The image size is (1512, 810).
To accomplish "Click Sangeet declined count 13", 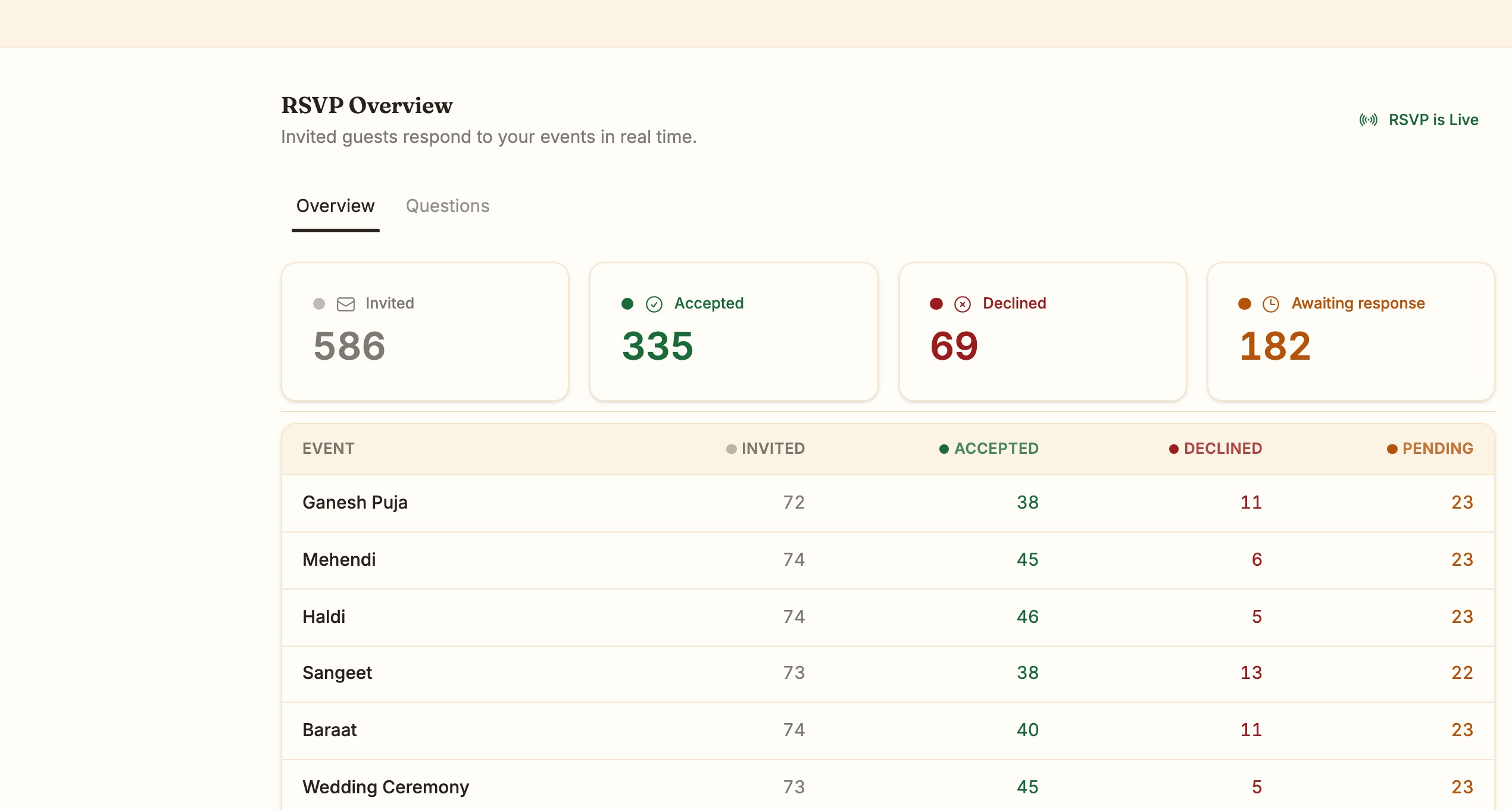I will 1251,673.
